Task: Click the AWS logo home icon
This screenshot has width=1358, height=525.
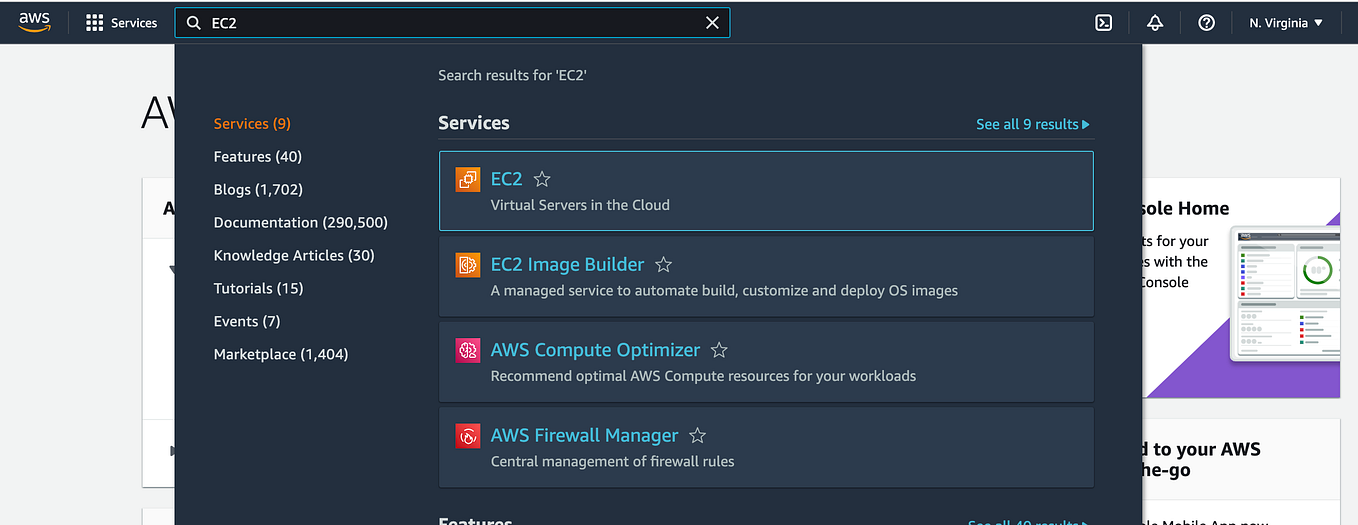Action: 35,22
